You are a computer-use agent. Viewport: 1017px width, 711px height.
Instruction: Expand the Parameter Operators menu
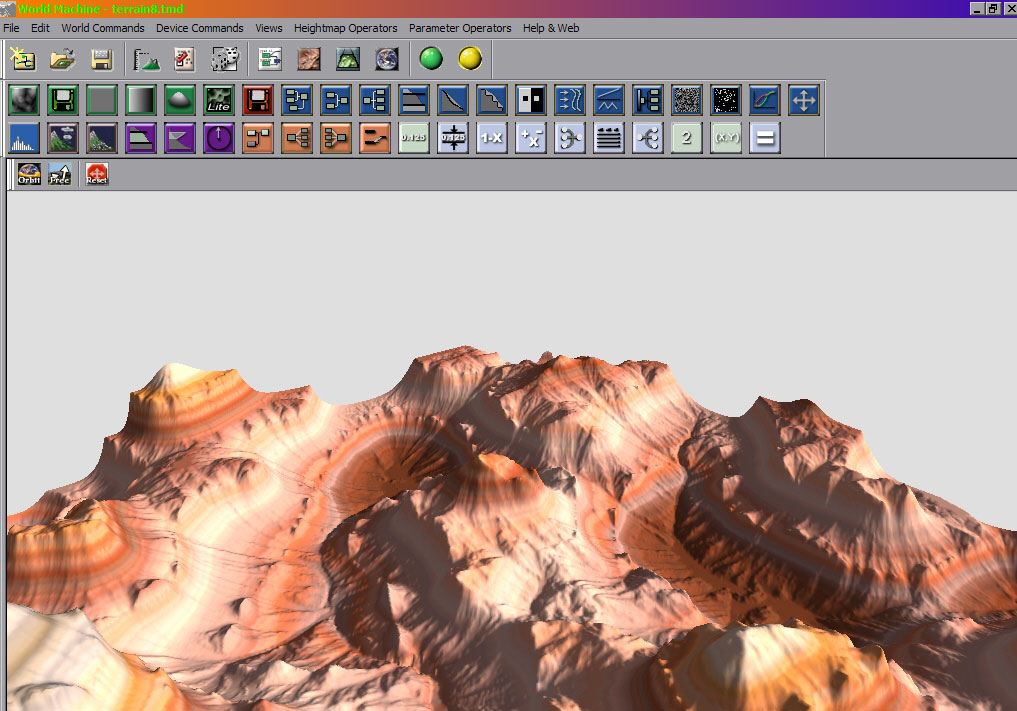click(460, 28)
